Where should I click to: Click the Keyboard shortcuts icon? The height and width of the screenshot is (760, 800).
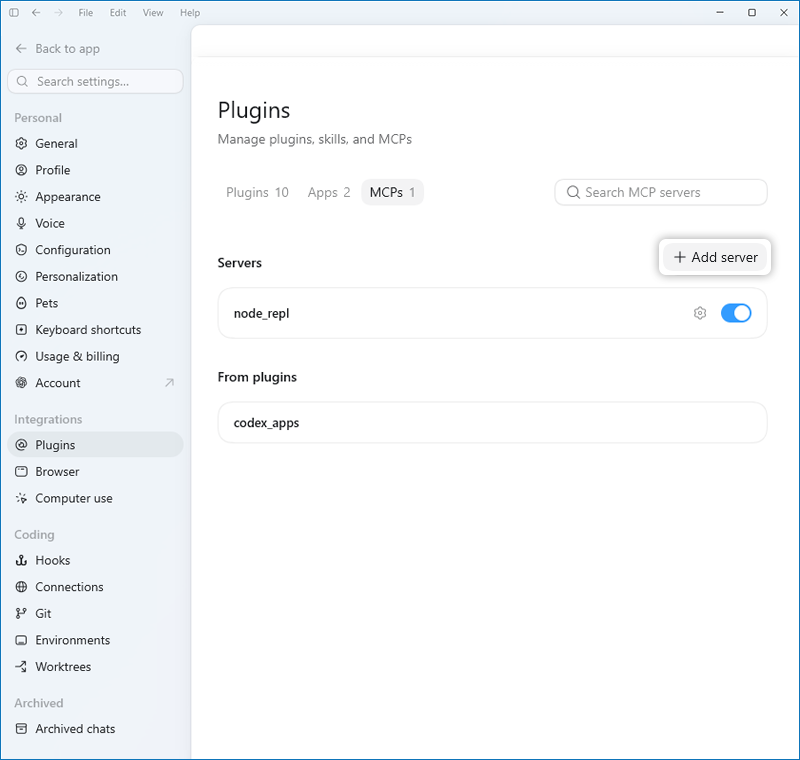pos(21,330)
